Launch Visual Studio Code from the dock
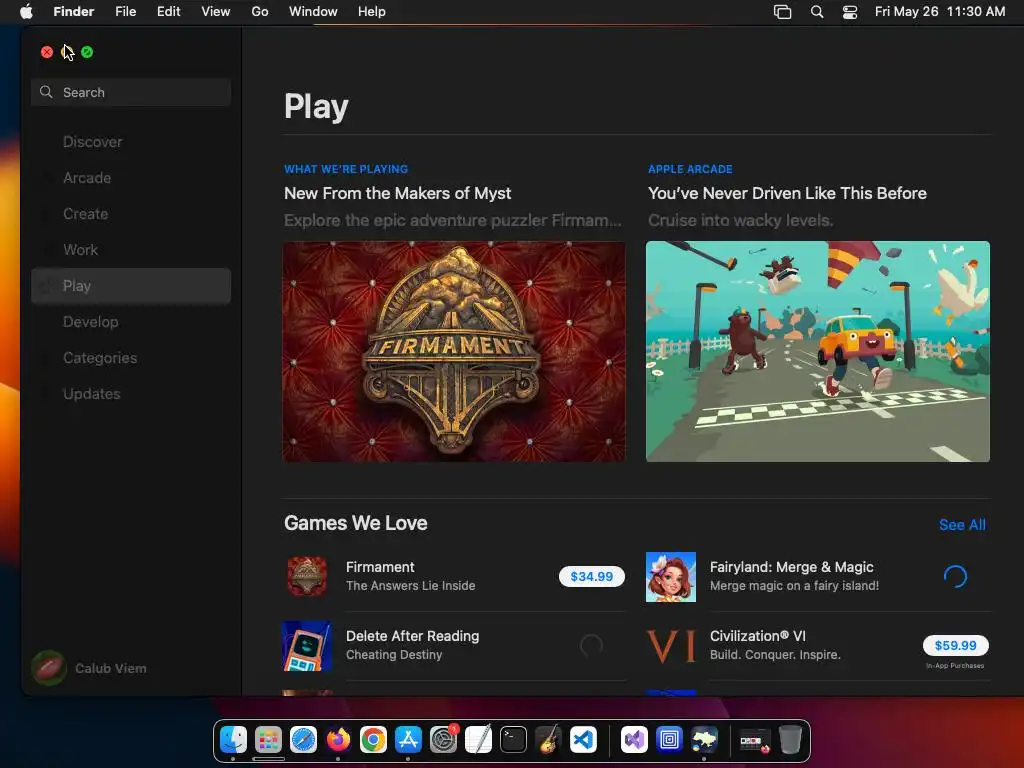 pos(583,740)
